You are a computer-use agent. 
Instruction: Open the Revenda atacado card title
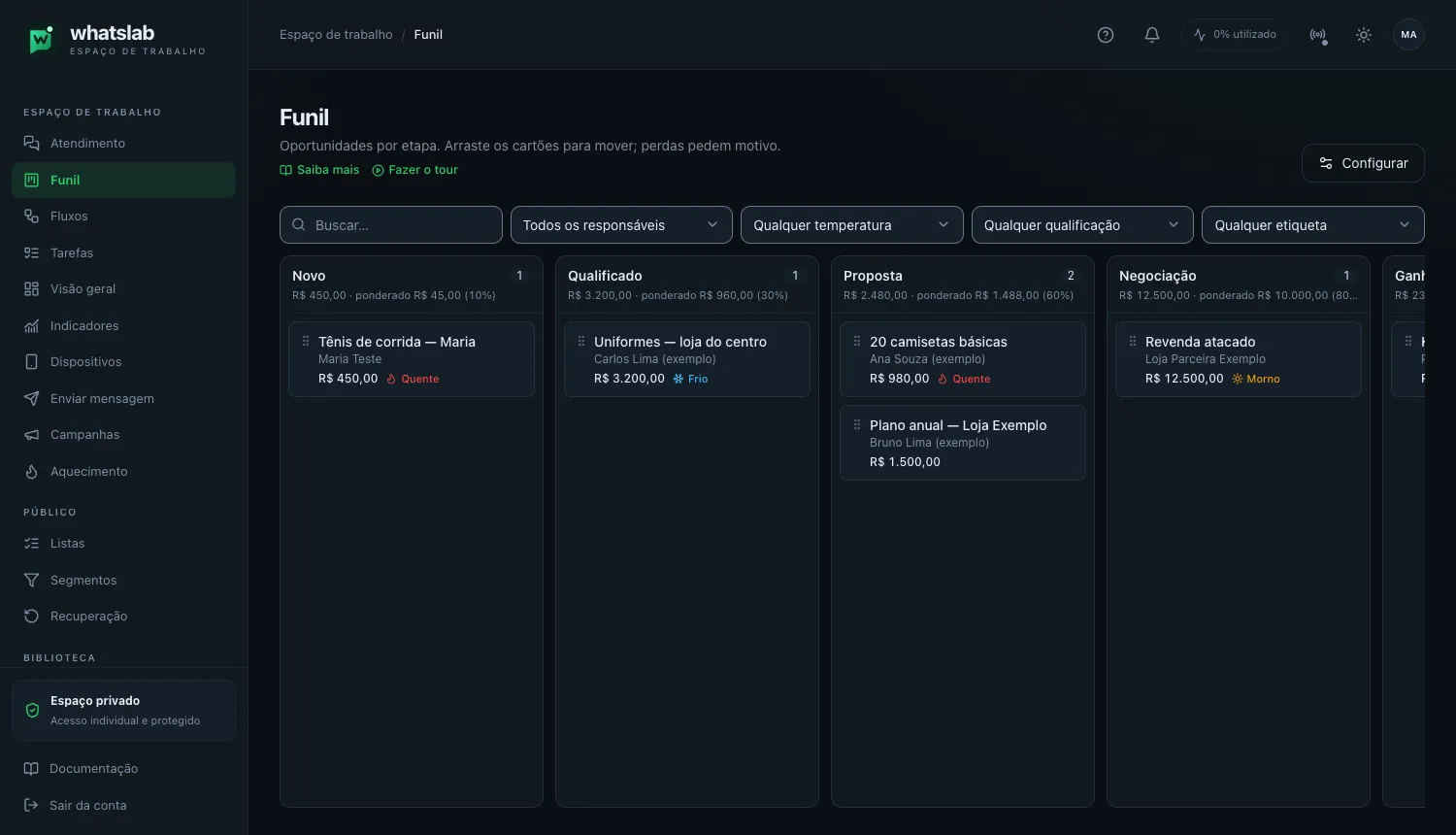(x=1200, y=342)
